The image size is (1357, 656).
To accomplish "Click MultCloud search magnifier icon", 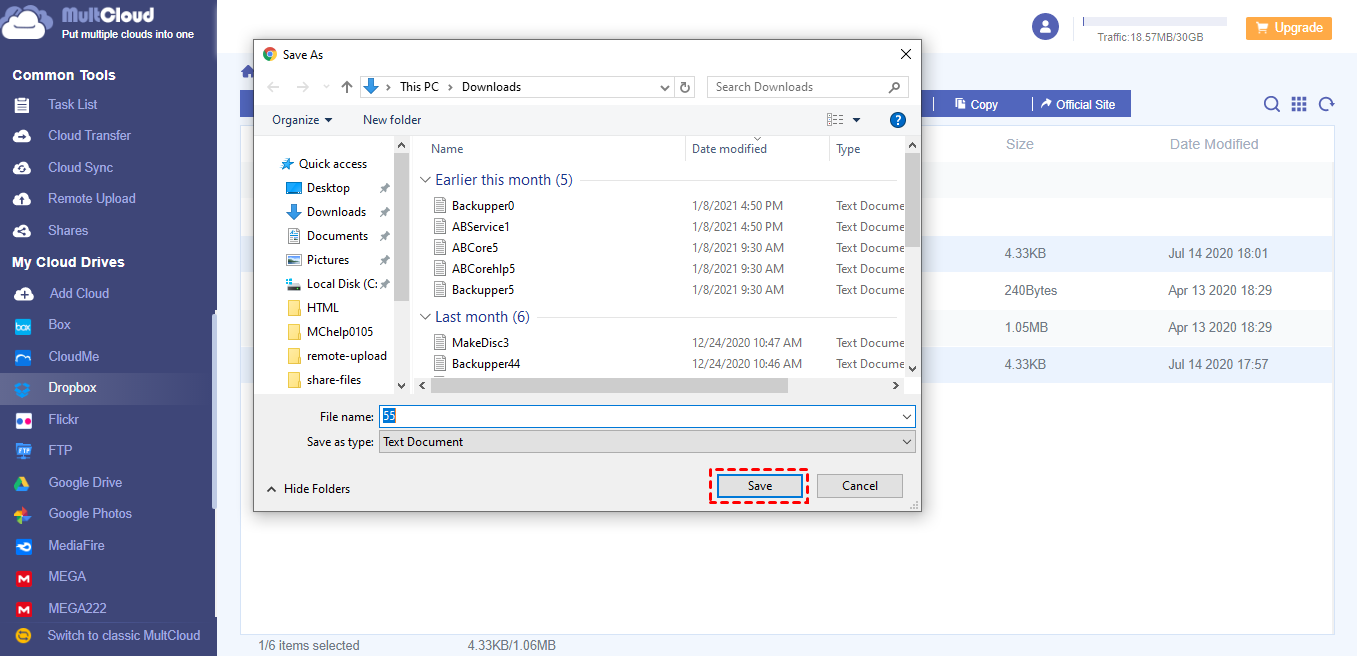I will [1271, 104].
